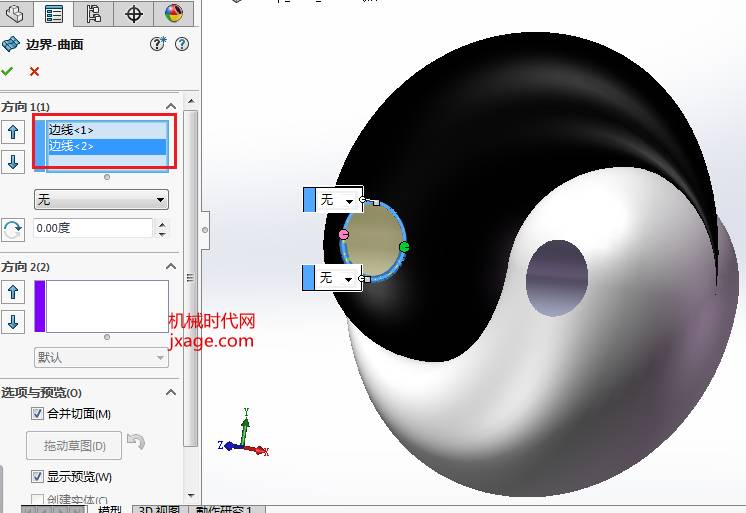
Task: Click the 0.00度 angle input field
Action: click(93, 228)
